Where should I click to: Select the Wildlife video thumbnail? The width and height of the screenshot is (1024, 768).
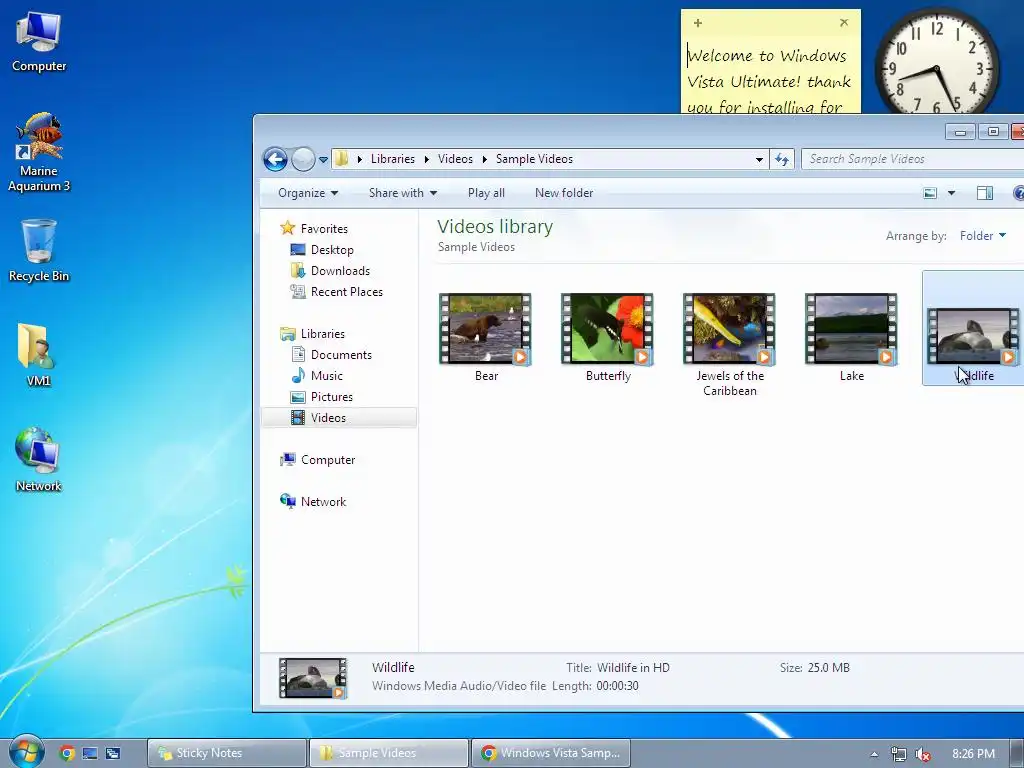coord(974,337)
